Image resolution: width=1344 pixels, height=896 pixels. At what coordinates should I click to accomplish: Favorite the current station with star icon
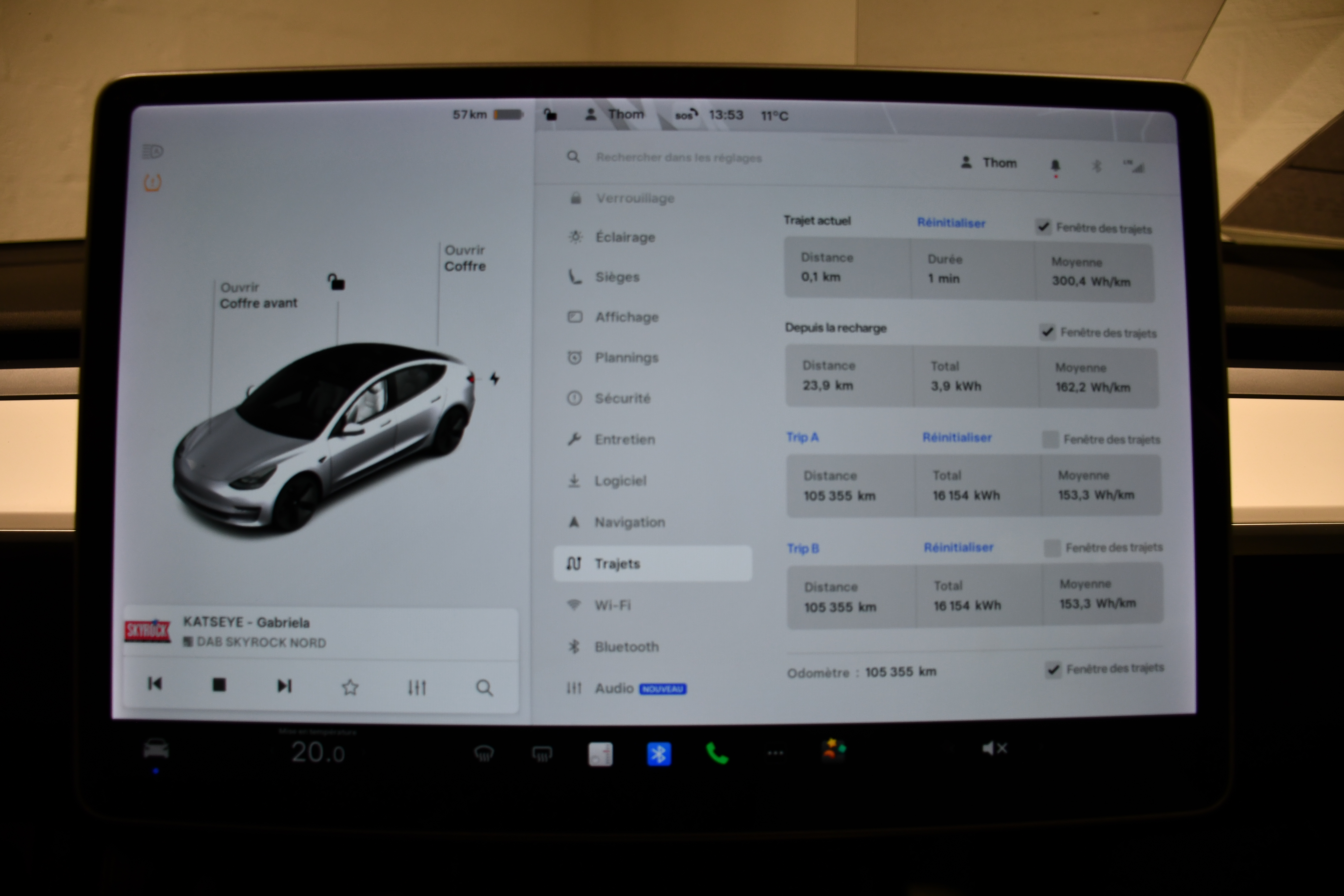point(350,687)
